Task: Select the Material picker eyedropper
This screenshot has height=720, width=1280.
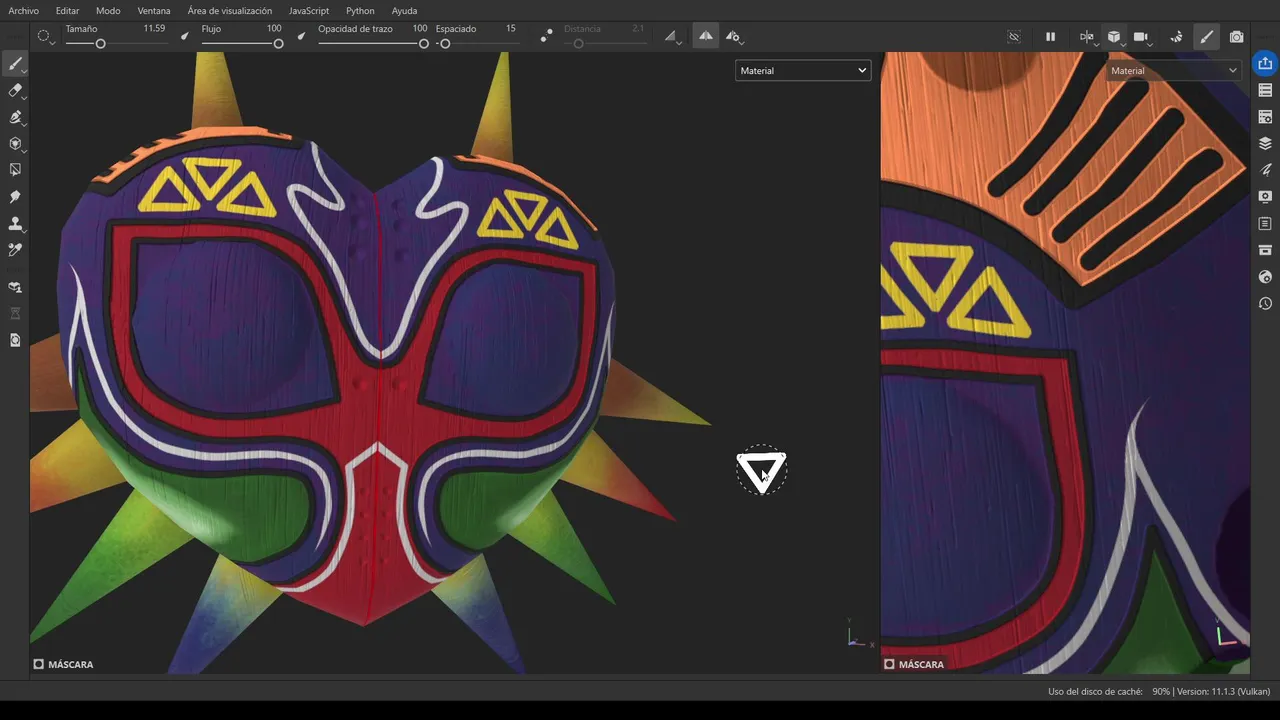Action: click(x=15, y=249)
